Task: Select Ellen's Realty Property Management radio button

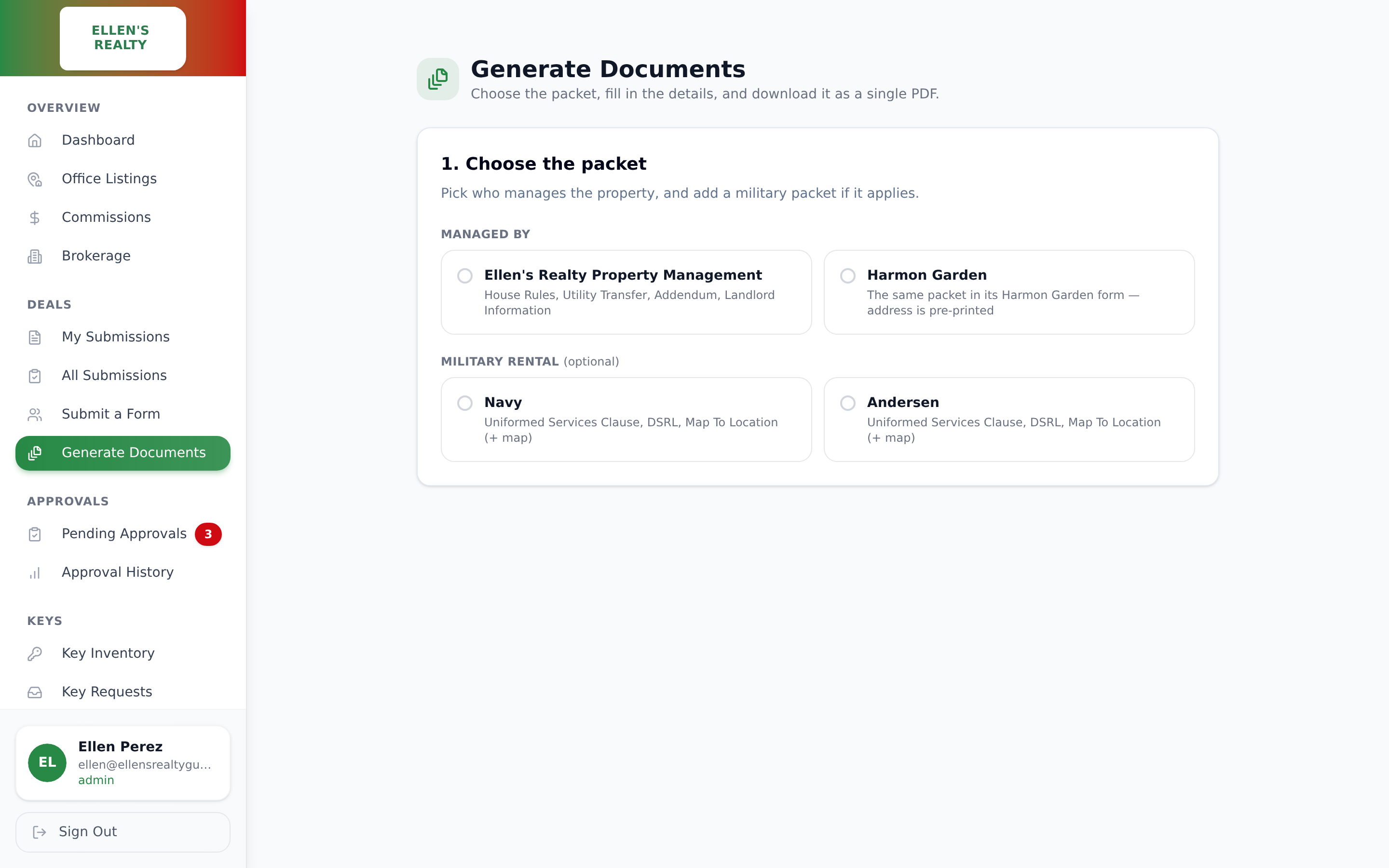Action: coord(465,276)
